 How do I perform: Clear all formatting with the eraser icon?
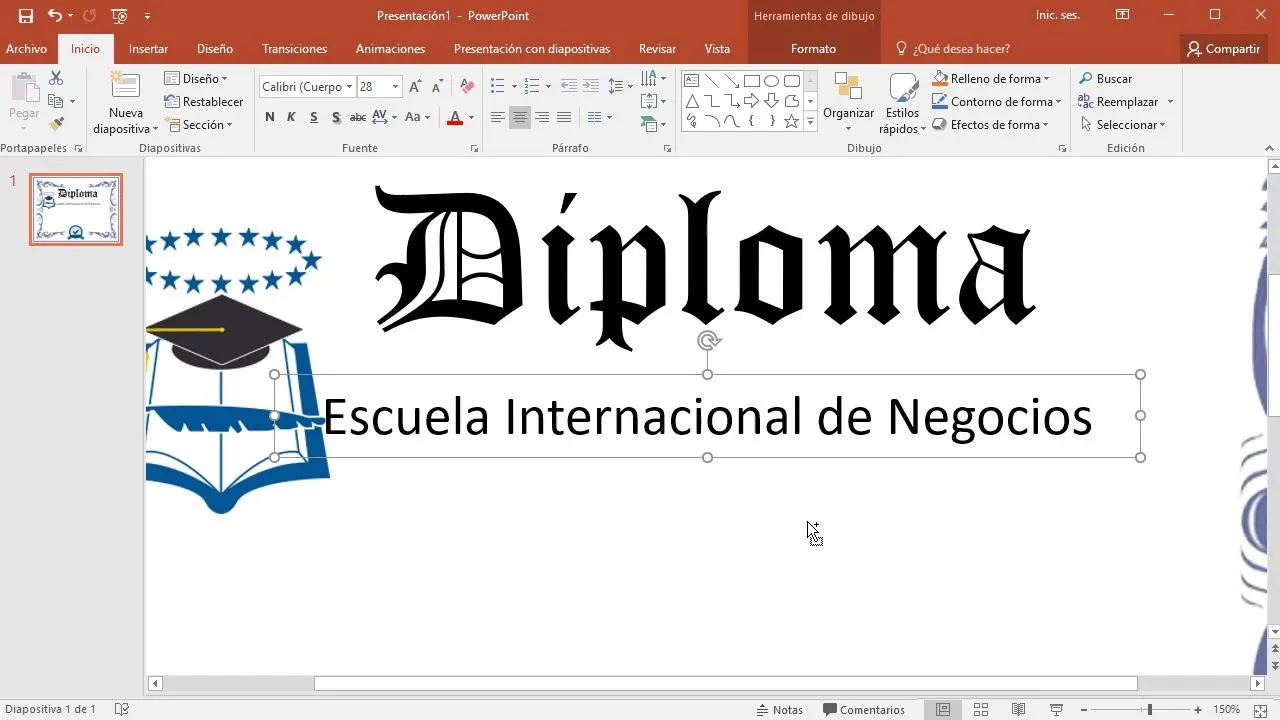coord(467,87)
